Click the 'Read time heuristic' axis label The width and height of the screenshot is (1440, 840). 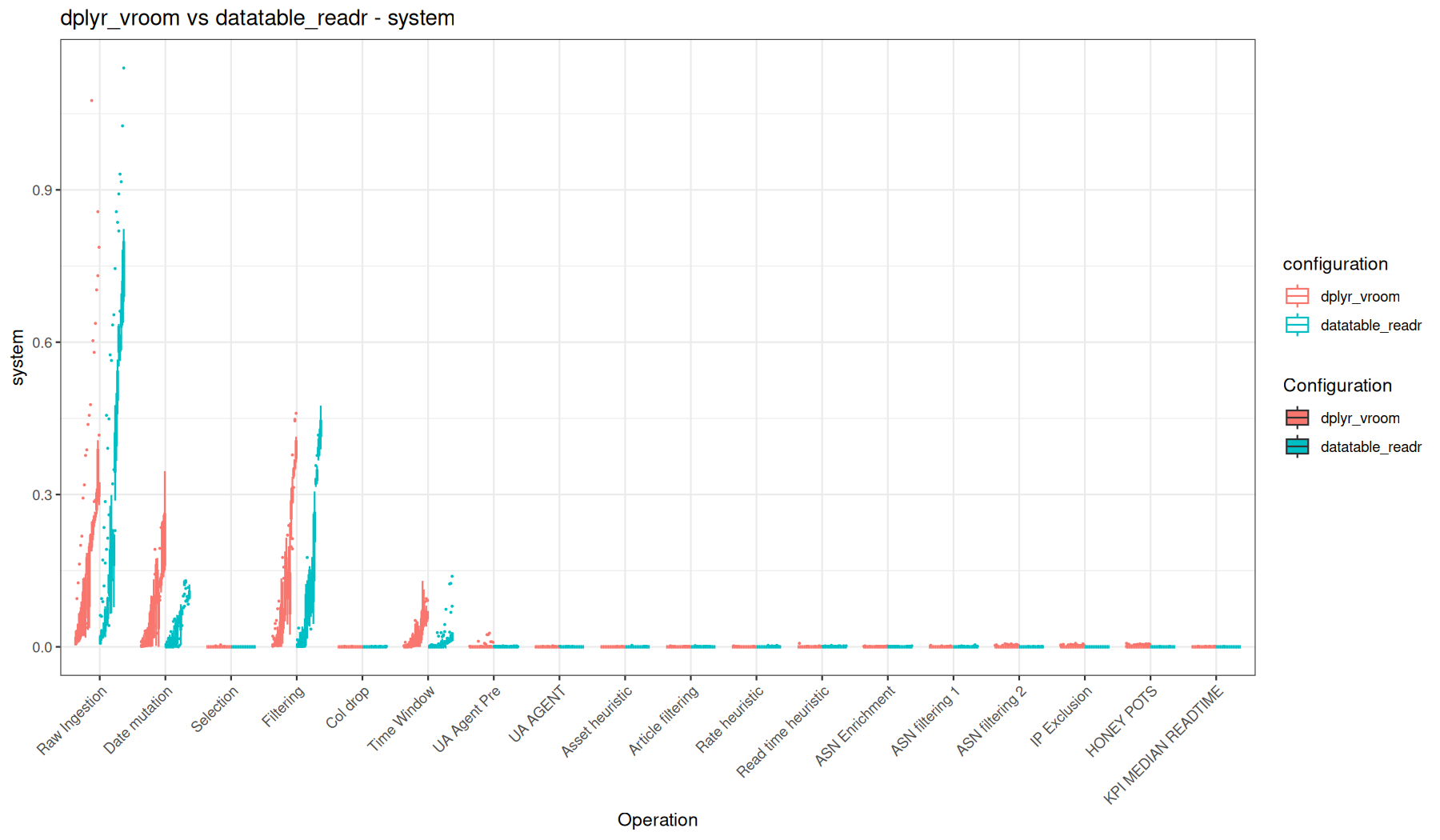click(x=782, y=732)
